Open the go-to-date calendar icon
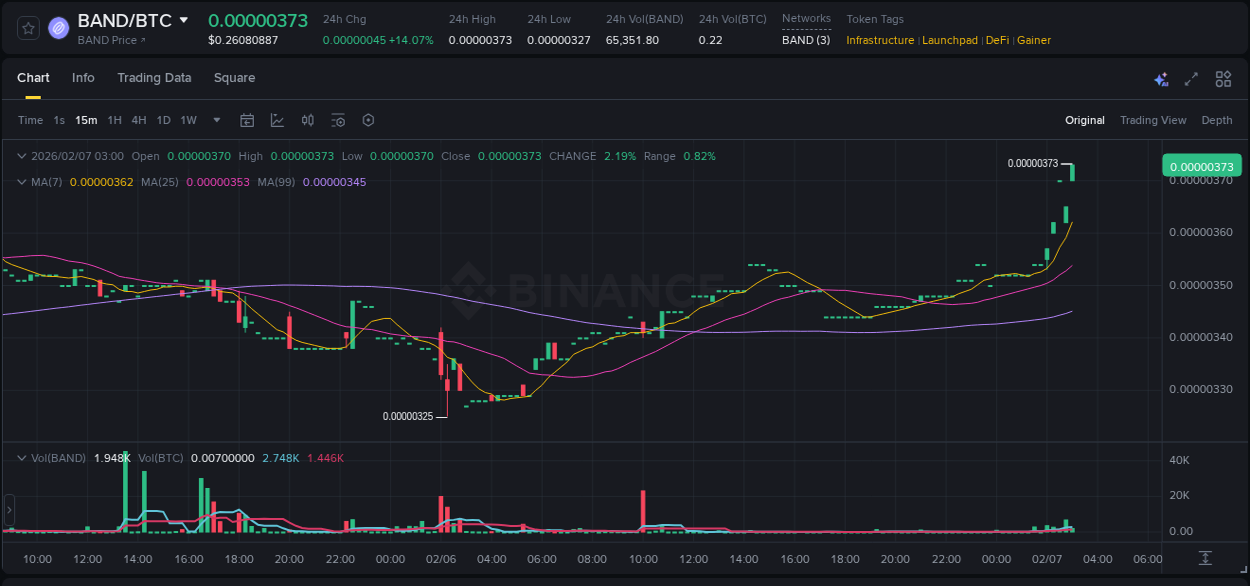The height and width of the screenshot is (586, 1250). click(x=247, y=120)
